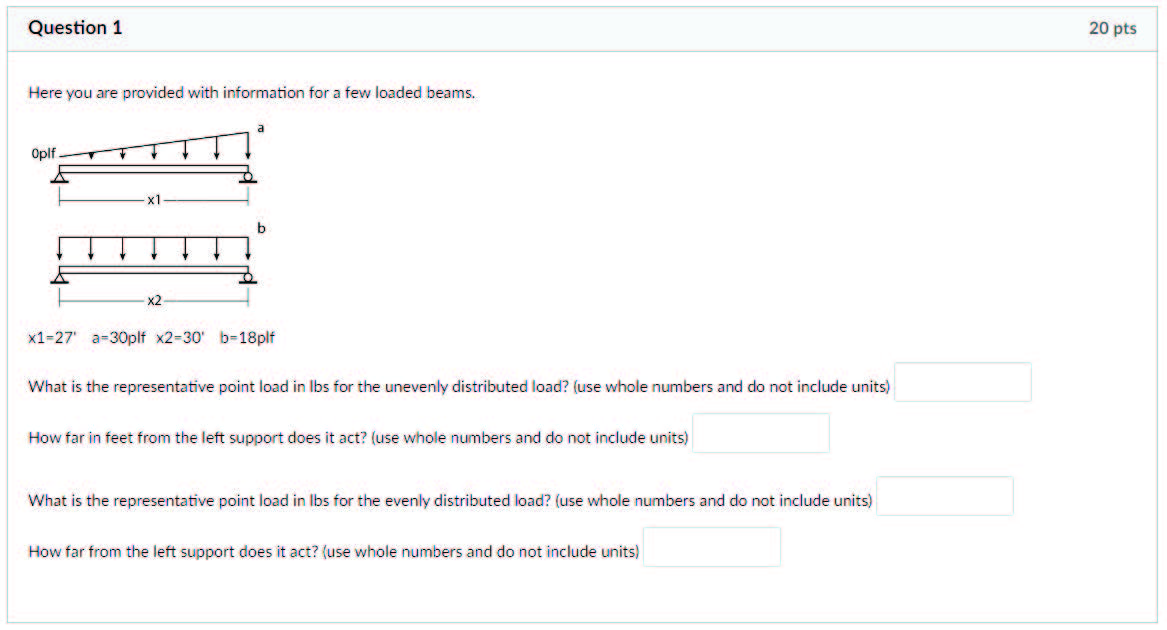Click the roller support of the bottom beam

pos(246,277)
